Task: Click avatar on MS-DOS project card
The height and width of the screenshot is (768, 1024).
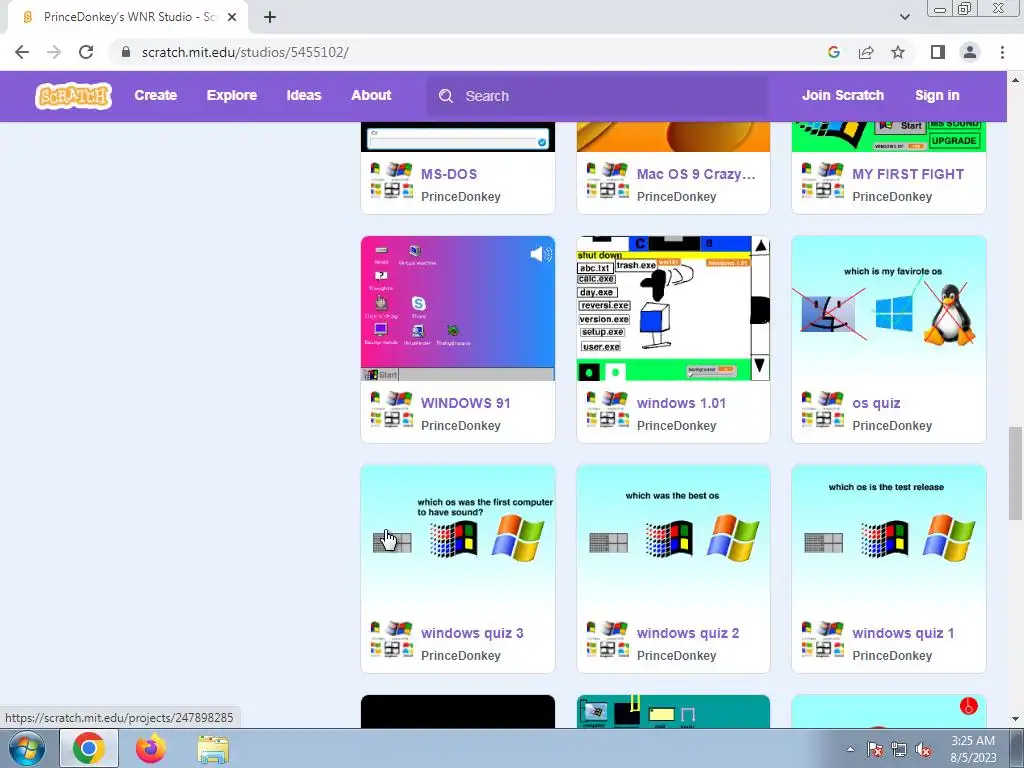Action: (x=392, y=180)
